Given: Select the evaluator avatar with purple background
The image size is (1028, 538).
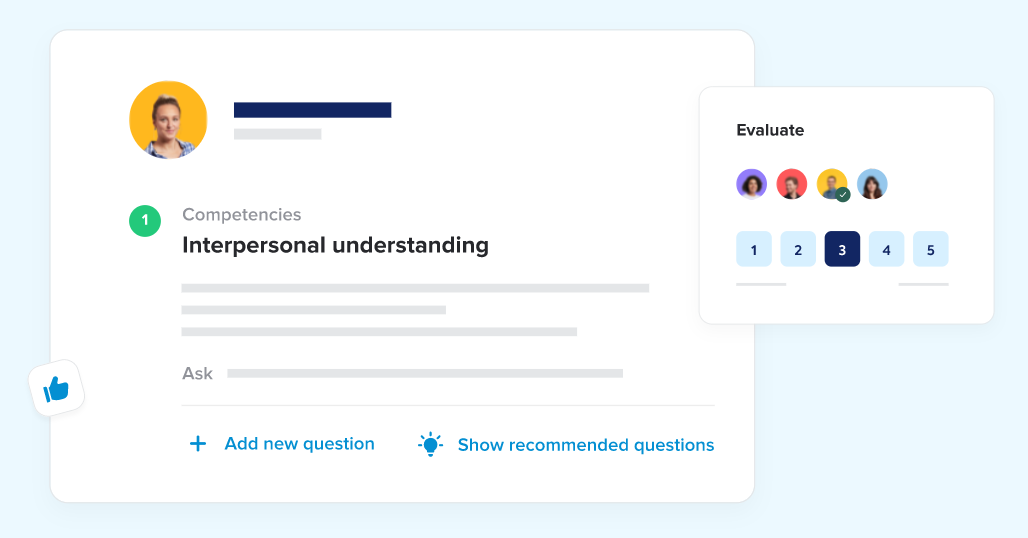Looking at the screenshot, I should click(751, 184).
